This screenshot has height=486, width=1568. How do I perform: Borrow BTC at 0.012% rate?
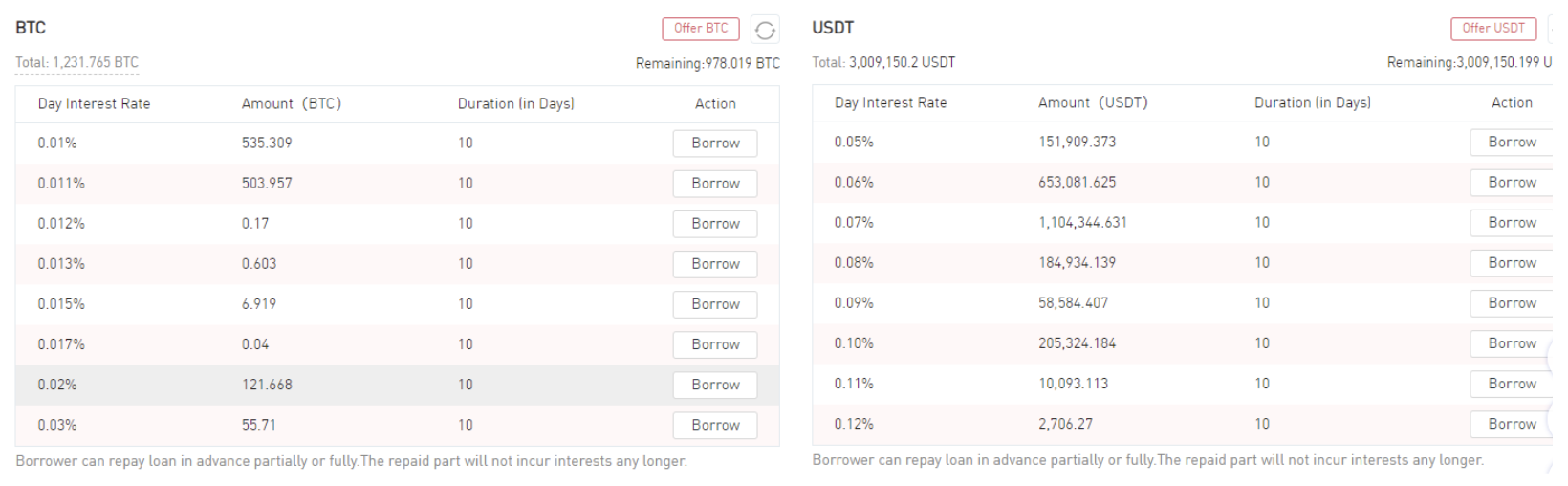coord(715,224)
